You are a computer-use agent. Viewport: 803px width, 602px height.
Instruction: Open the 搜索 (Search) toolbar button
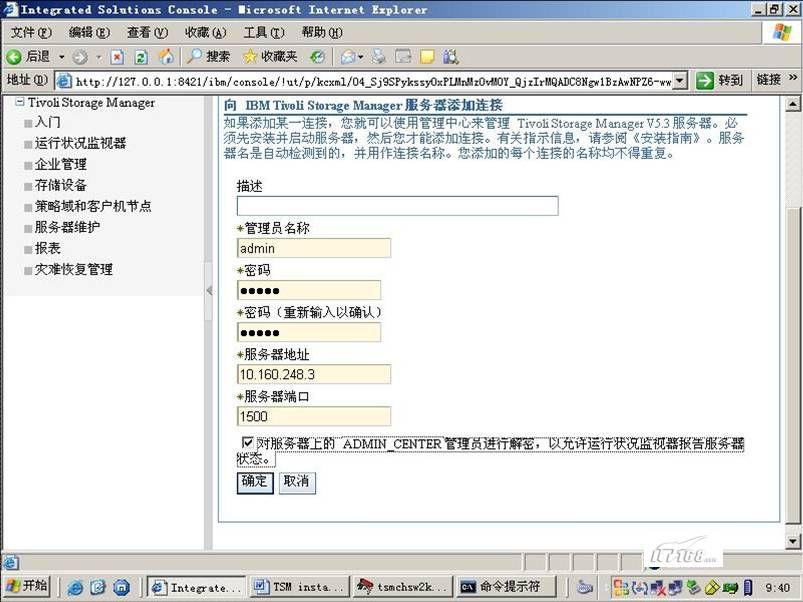coord(208,57)
